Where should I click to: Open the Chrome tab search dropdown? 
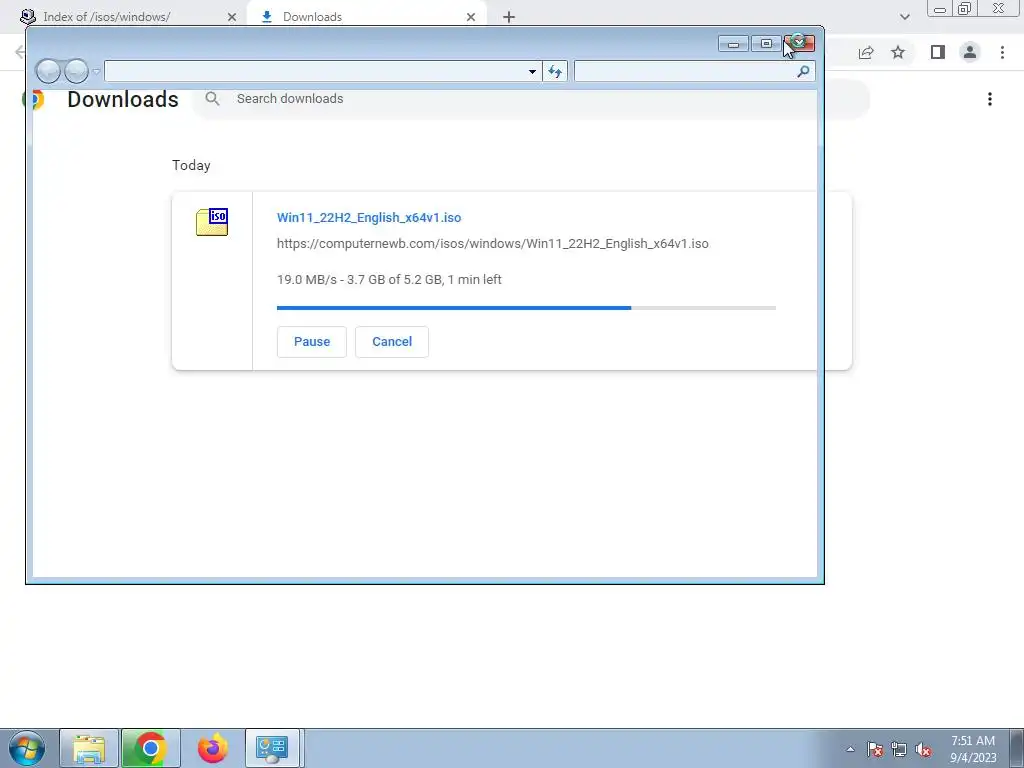pos(904,17)
